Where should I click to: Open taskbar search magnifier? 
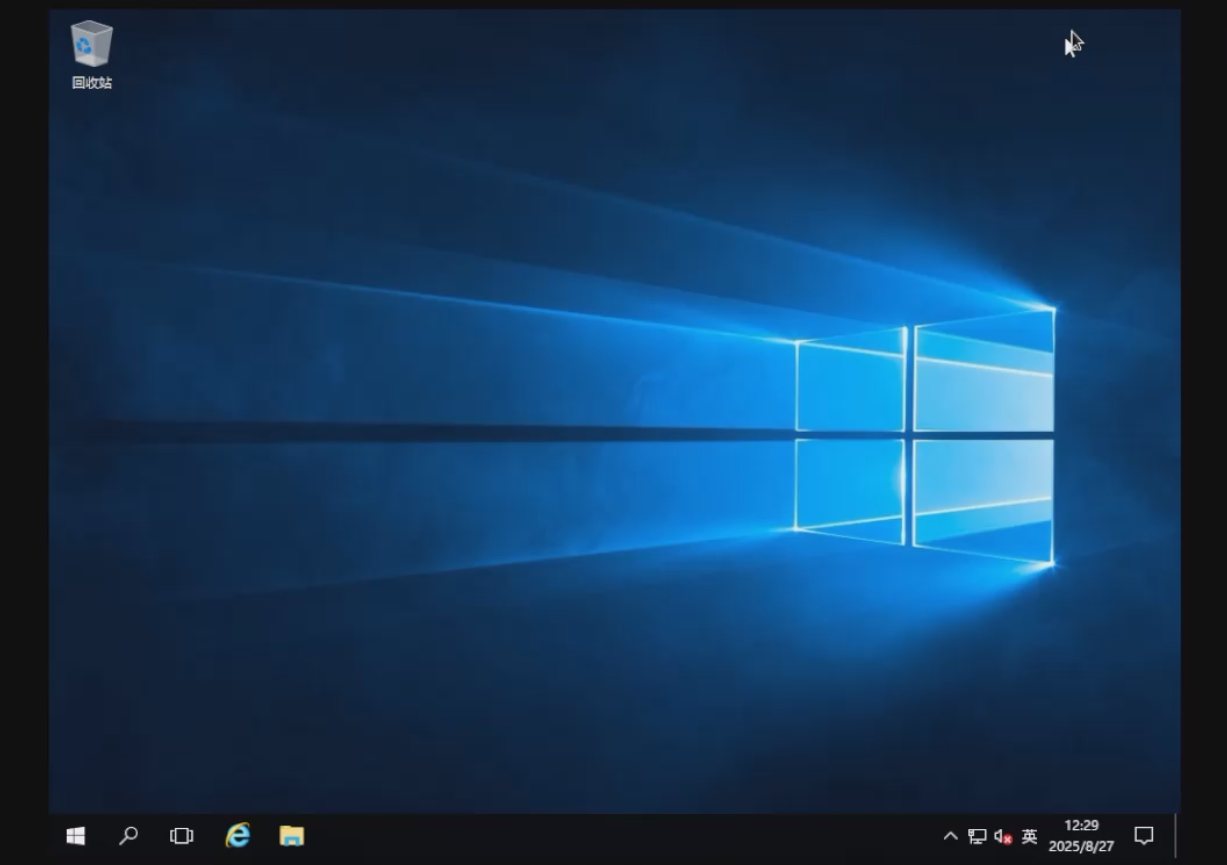point(128,836)
